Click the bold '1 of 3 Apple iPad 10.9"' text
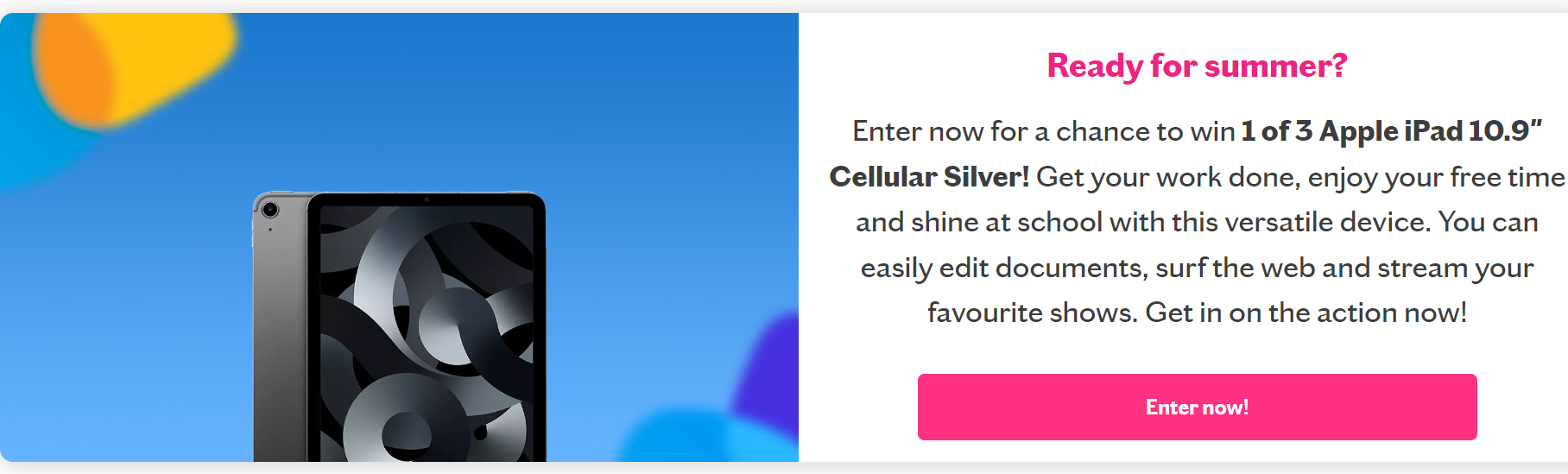 tap(1391, 131)
